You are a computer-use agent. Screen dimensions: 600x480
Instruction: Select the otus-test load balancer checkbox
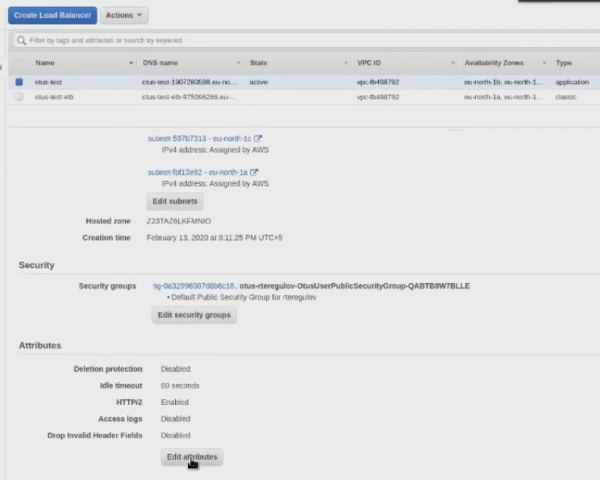pyautogui.click(x=18, y=82)
